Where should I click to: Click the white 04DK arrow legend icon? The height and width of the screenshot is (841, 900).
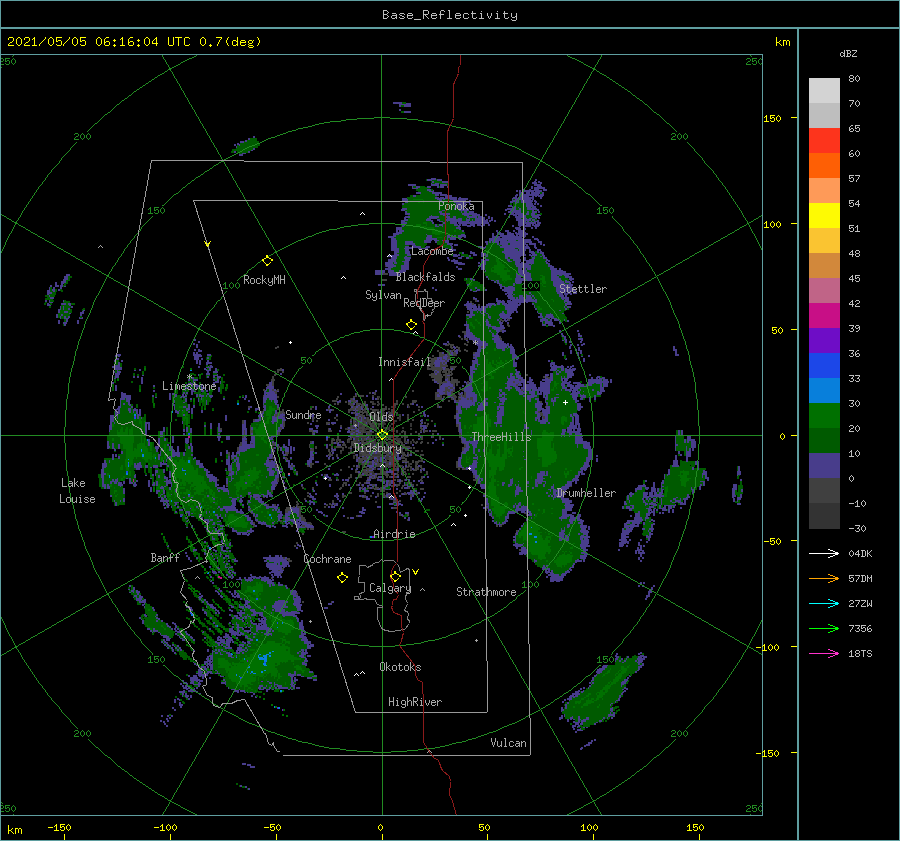(x=824, y=553)
